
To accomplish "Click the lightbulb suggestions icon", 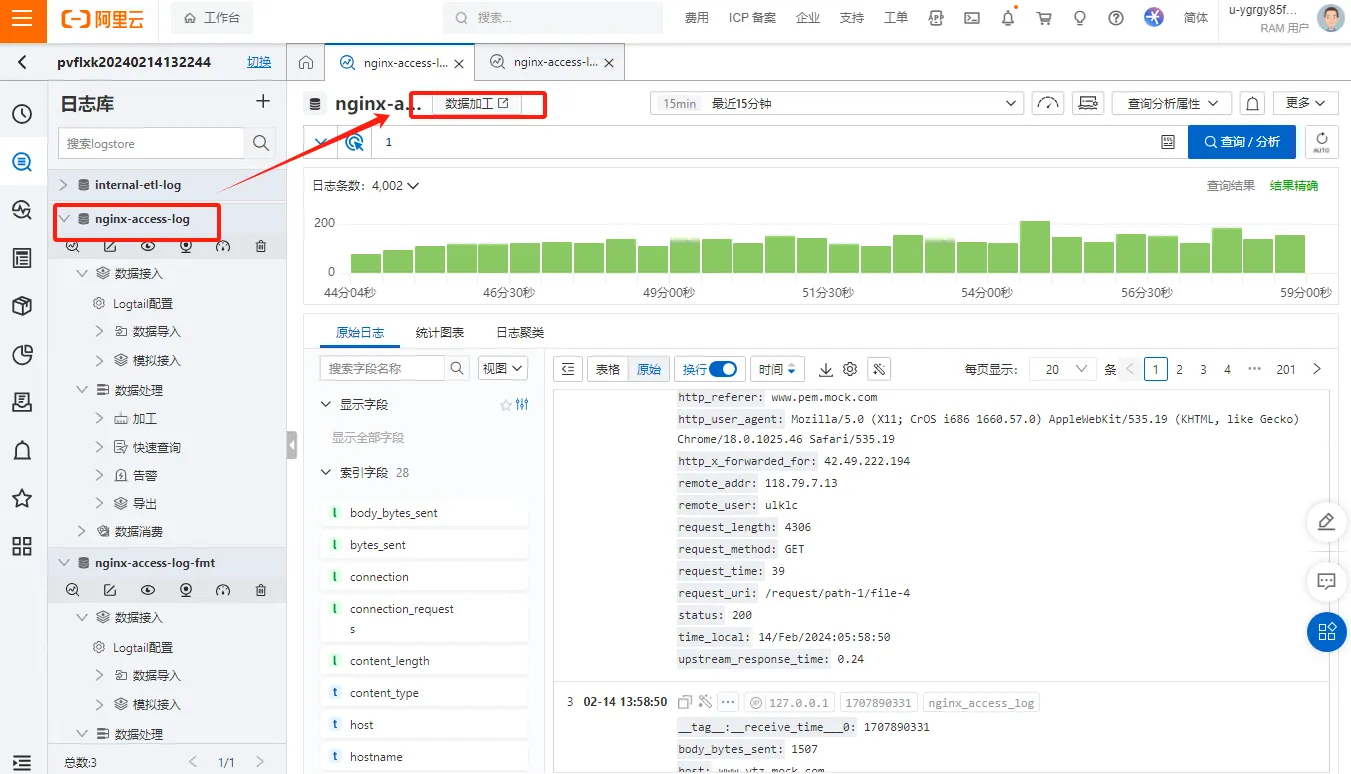I will 1080,18.
